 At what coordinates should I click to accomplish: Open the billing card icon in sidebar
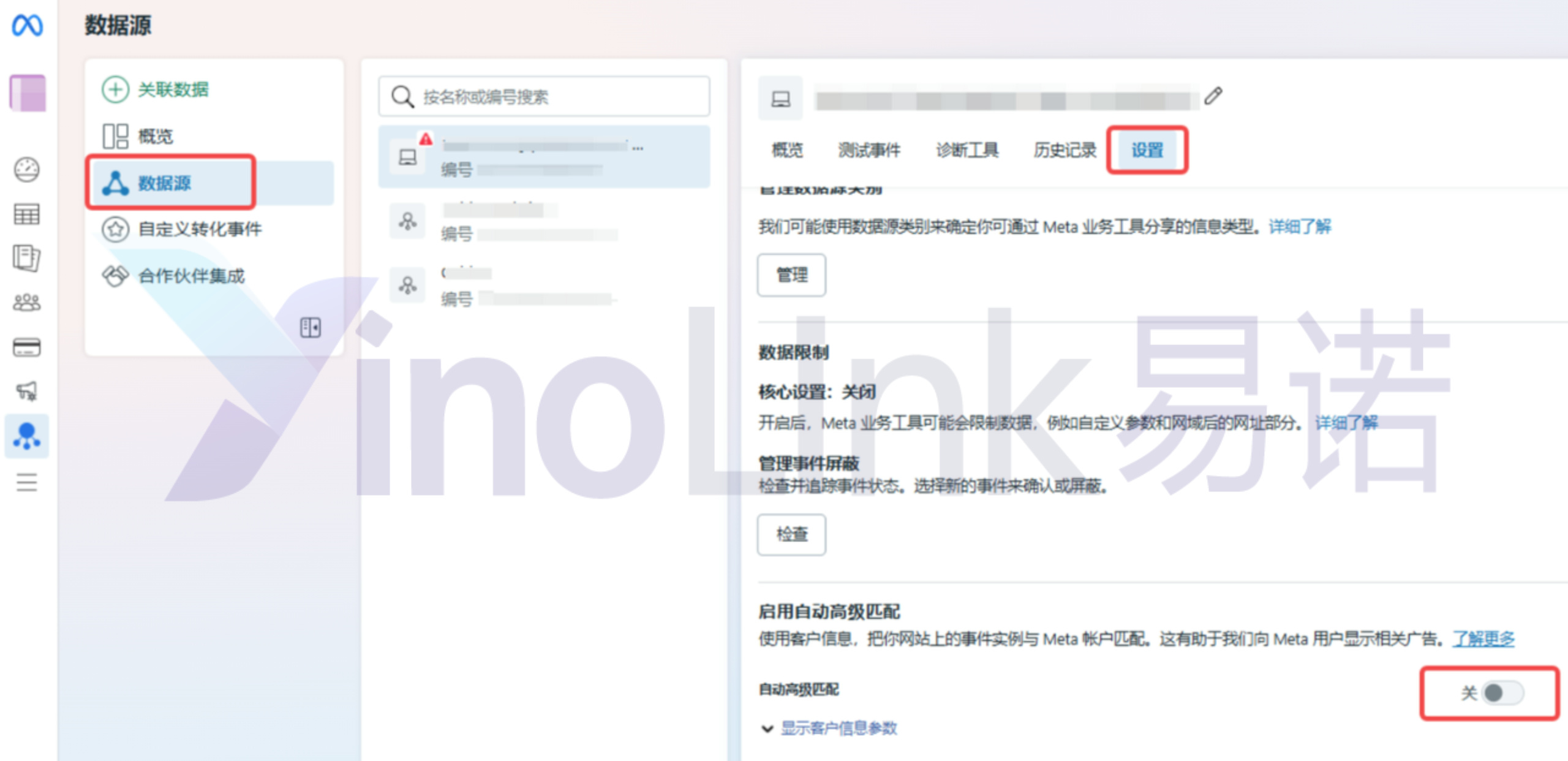pyautogui.click(x=27, y=347)
